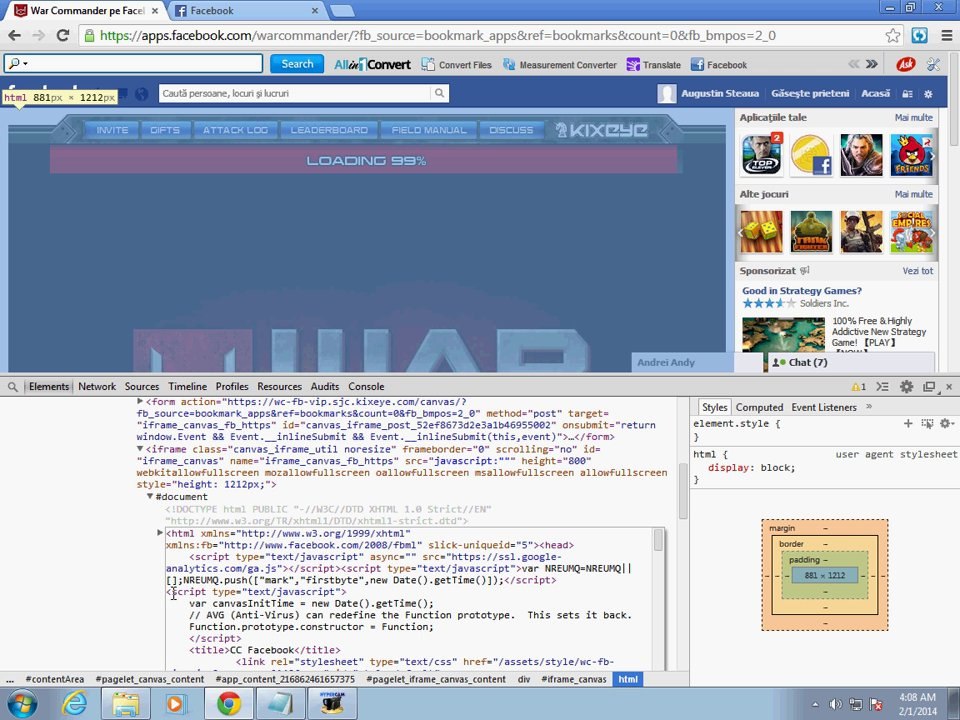Bookmark this page with the star icon
The height and width of the screenshot is (720, 960).
[893, 36]
